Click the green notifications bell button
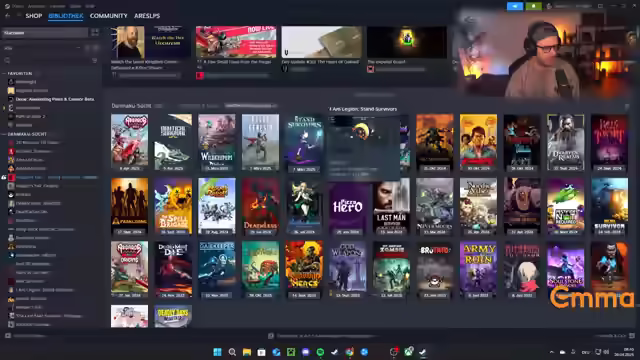Image resolution: width=640 pixels, height=360 pixels. 533,6
